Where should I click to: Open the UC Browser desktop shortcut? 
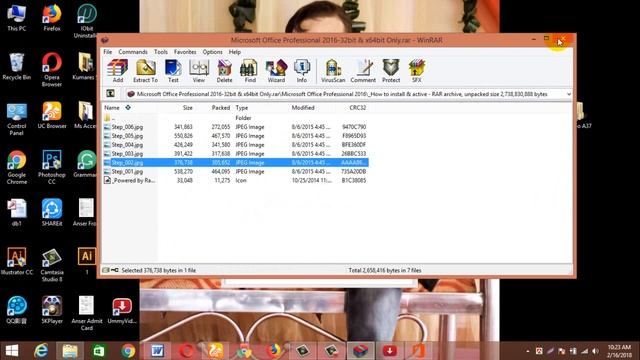pos(52,115)
